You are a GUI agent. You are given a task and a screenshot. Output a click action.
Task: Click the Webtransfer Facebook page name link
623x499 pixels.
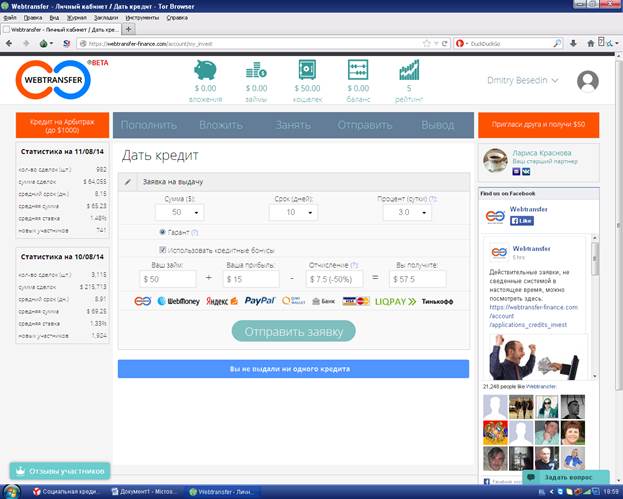coord(528,209)
